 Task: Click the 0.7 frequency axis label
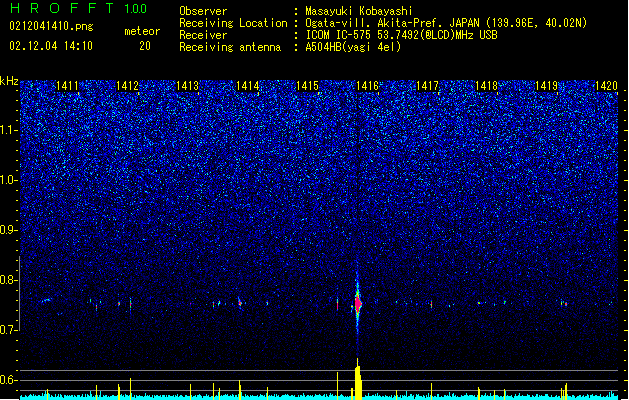pos(8,330)
